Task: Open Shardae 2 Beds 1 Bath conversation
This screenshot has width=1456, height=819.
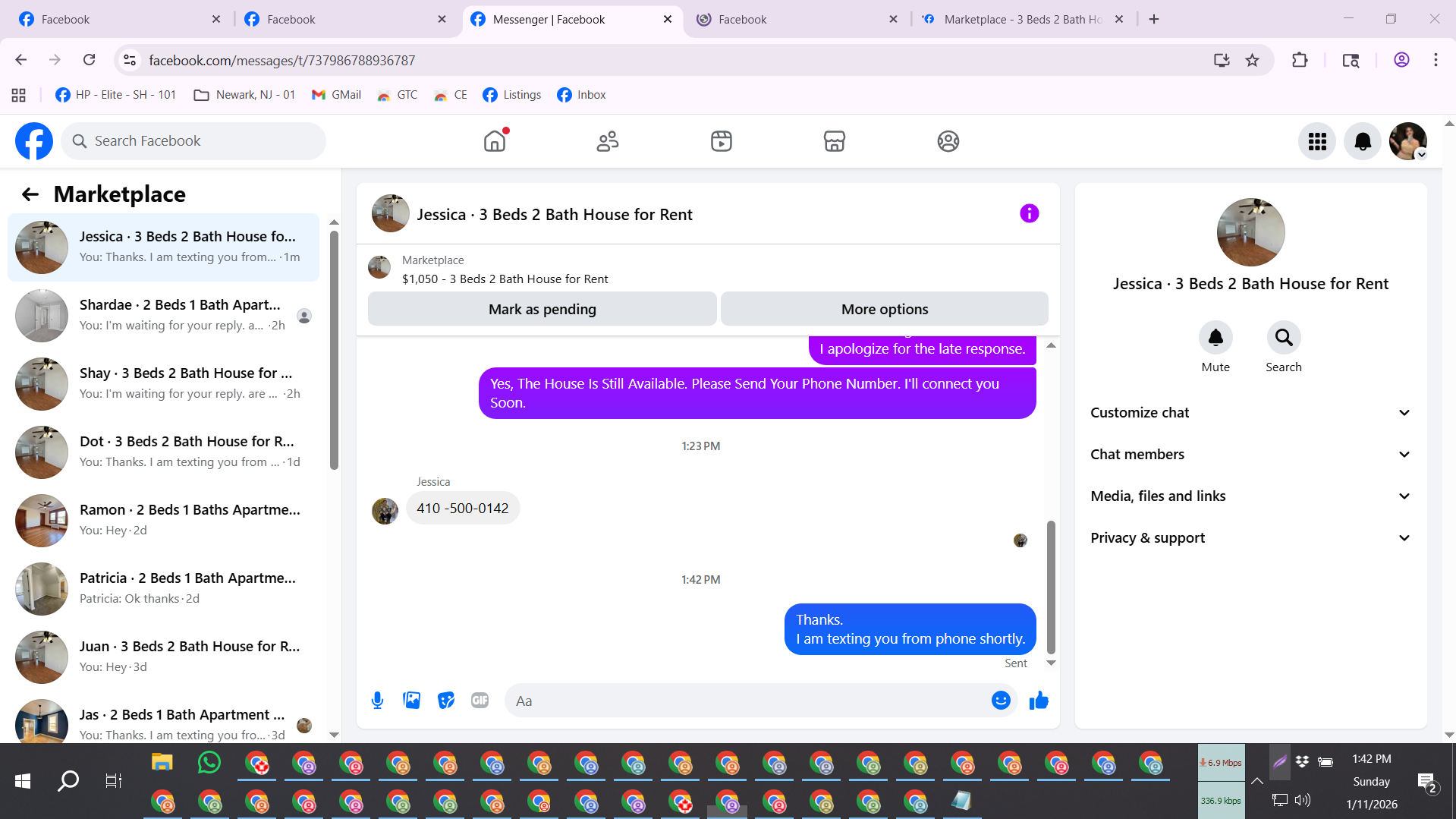Action: 164,316
